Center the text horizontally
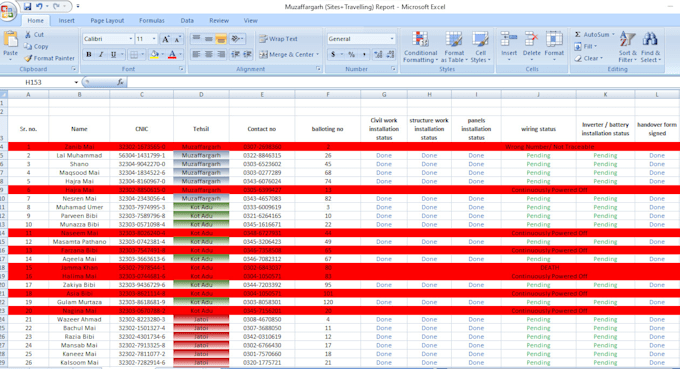Image resolution: width=680 pixels, height=369 pixels. (x=209, y=55)
